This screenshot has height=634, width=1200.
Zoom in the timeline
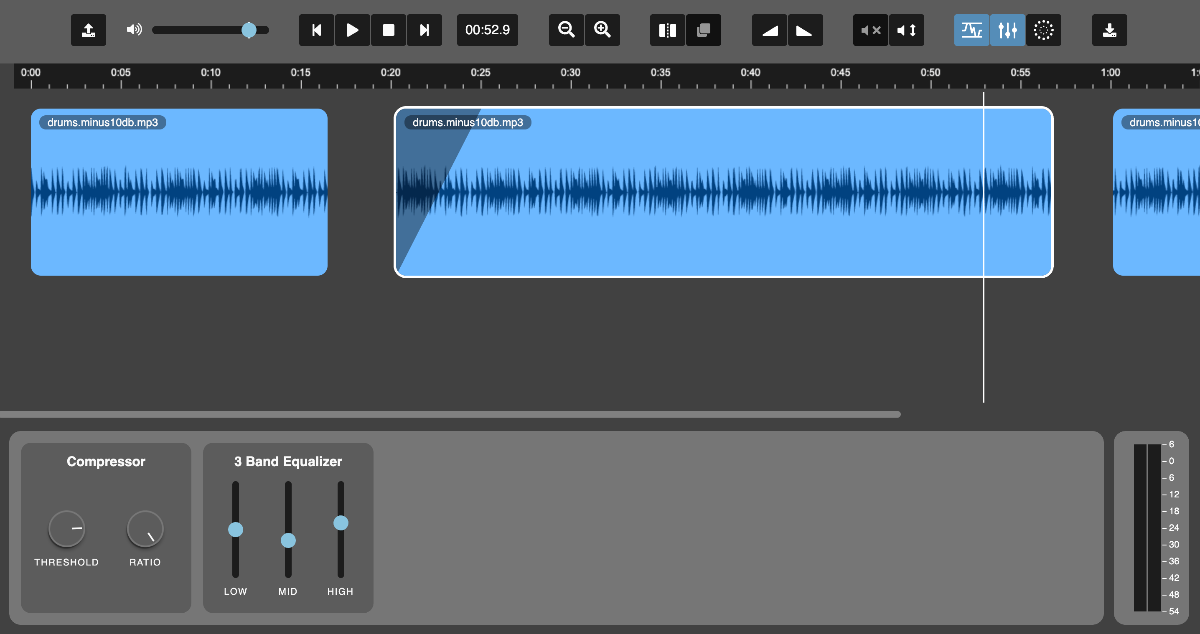(x=602, y=30)
